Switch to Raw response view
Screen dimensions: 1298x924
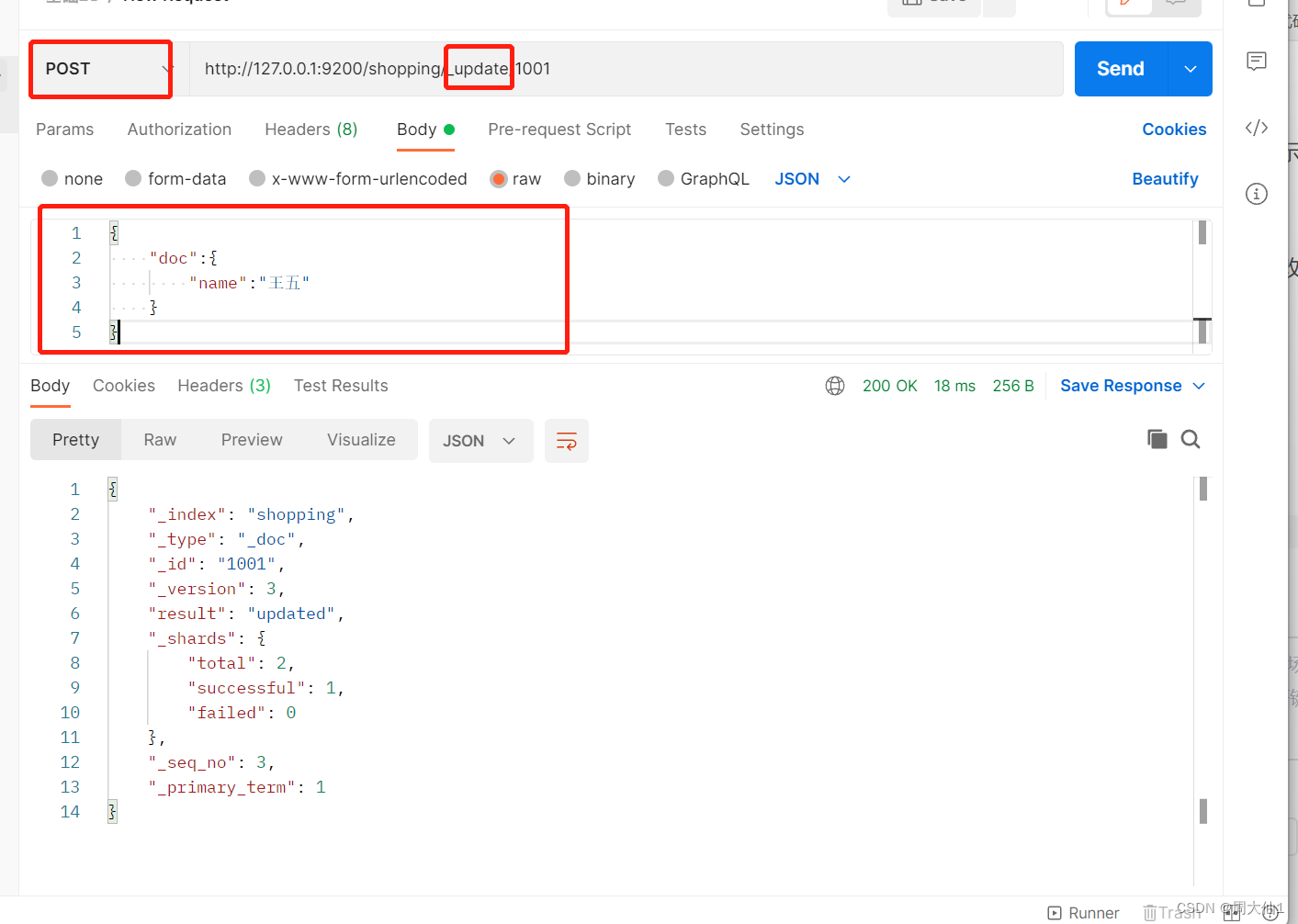point(160,440)
